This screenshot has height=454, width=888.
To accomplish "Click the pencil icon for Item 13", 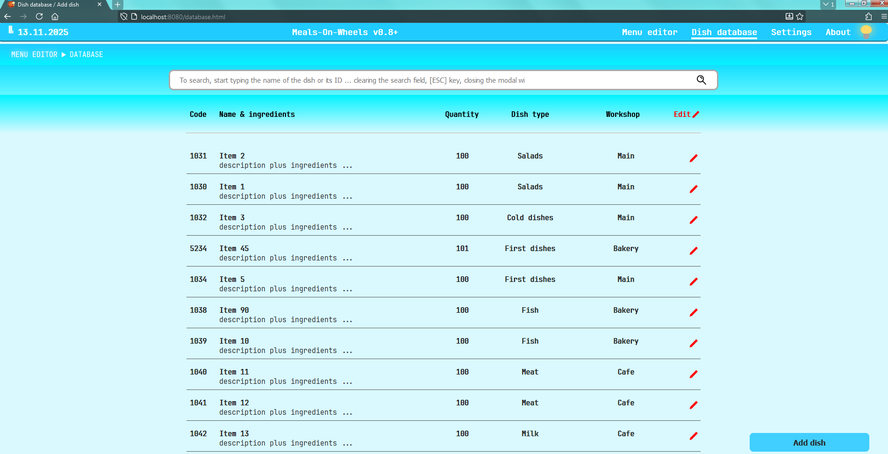I will point(693,436).
